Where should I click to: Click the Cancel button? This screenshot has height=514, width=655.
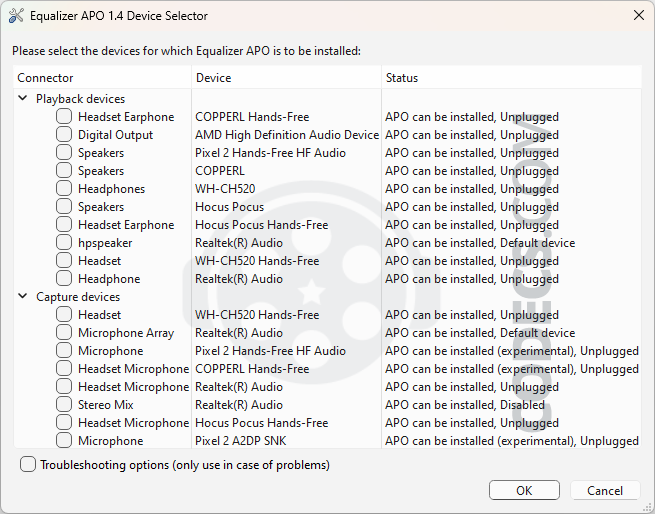click(605, 490)
